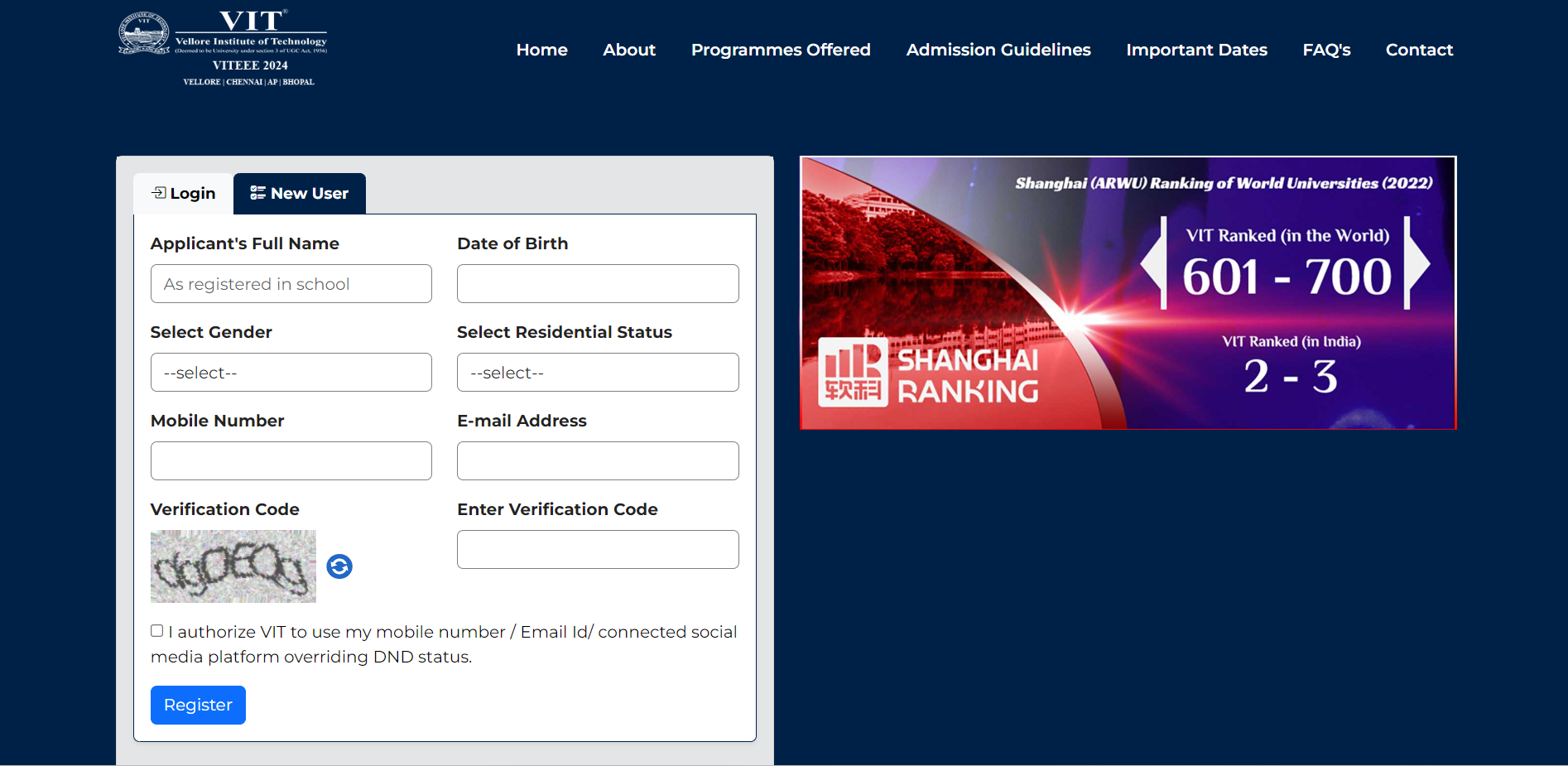Viewport: 1568px width, 766px height.
Task: Open FAQ's page
Action: pyautogui.click(x=1326, y=50)
